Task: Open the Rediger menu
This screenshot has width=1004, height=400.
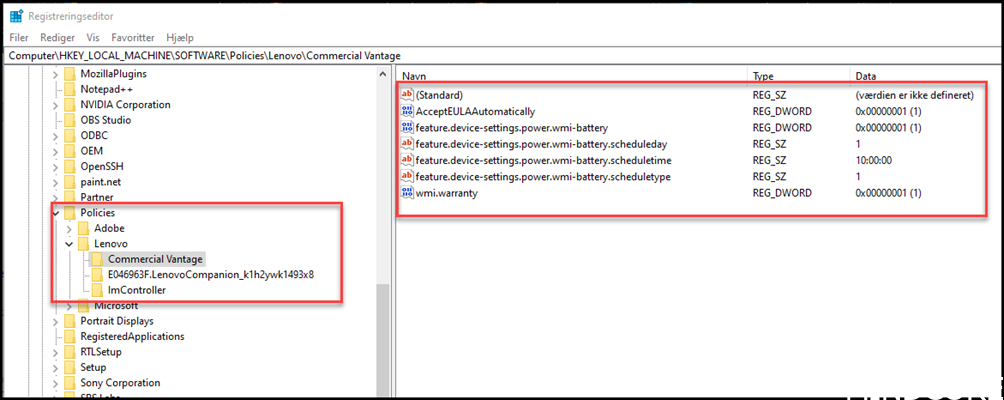Action: [58, 38]
